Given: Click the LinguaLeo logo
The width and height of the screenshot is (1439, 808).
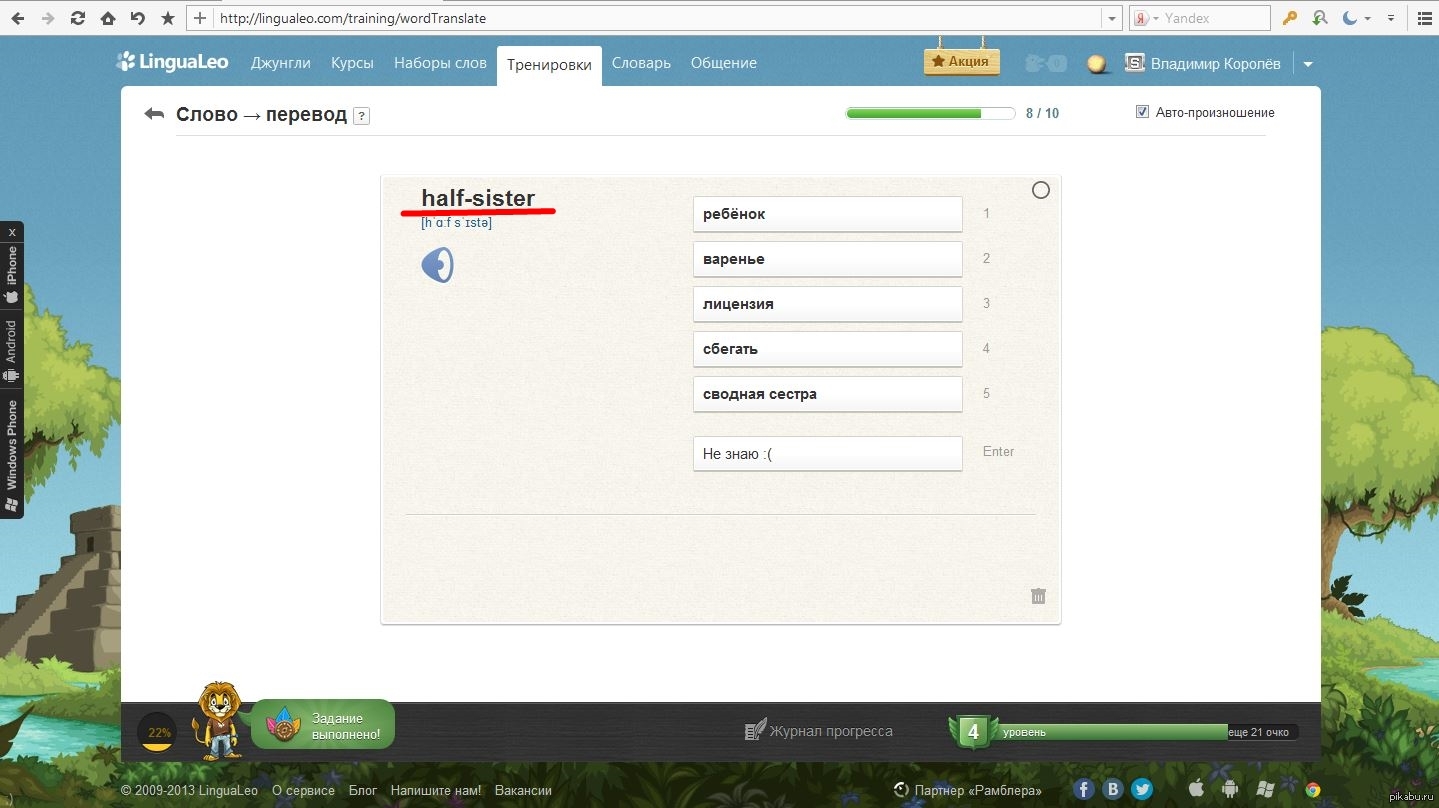Looking at the screenshot, I should pyautogui.click(x=172, y=62).
